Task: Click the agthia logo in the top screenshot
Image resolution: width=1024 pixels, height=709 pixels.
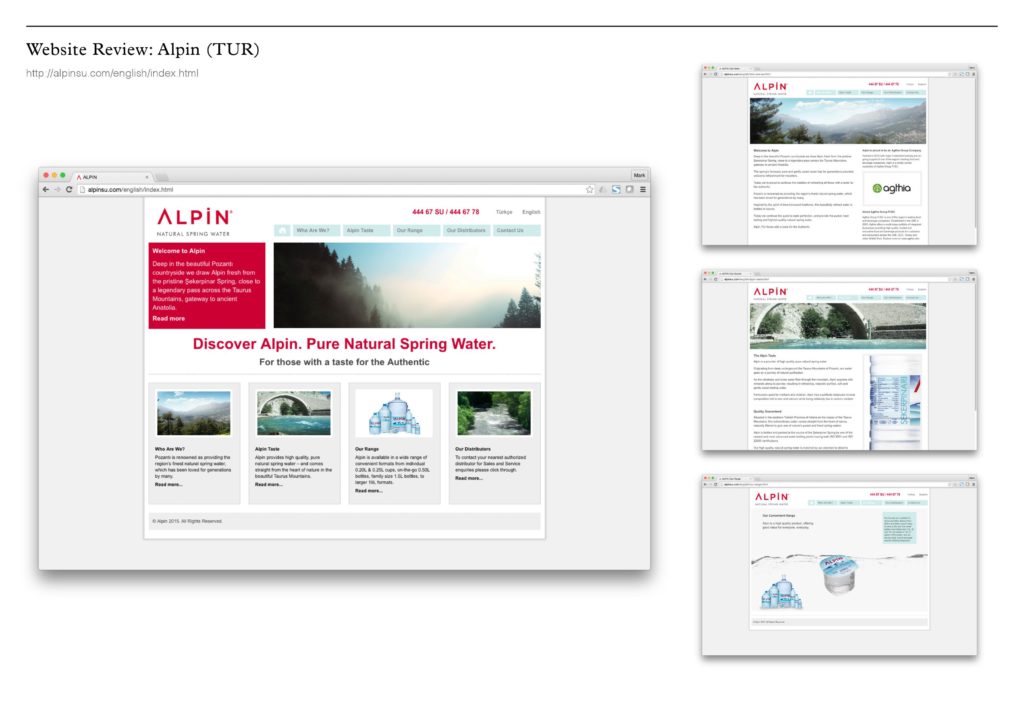Action: click(x=891, y=189)
